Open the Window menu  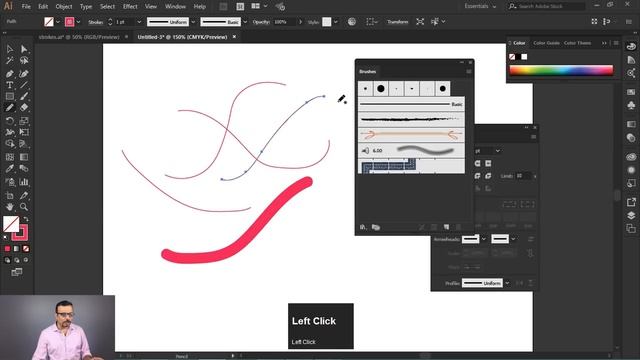coord(175,7)
